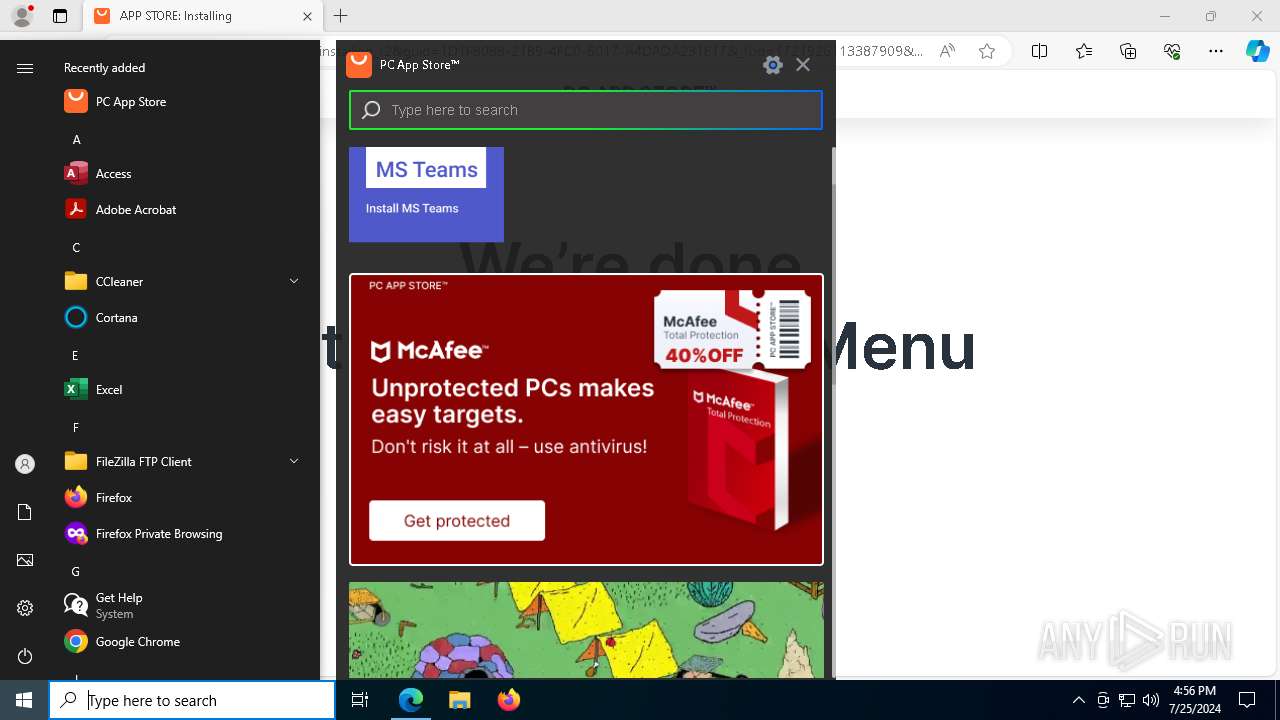The image size is (1280, 720).
Task: Open Microsoft Edge from taskbar
Action: (x=411, y=700)
